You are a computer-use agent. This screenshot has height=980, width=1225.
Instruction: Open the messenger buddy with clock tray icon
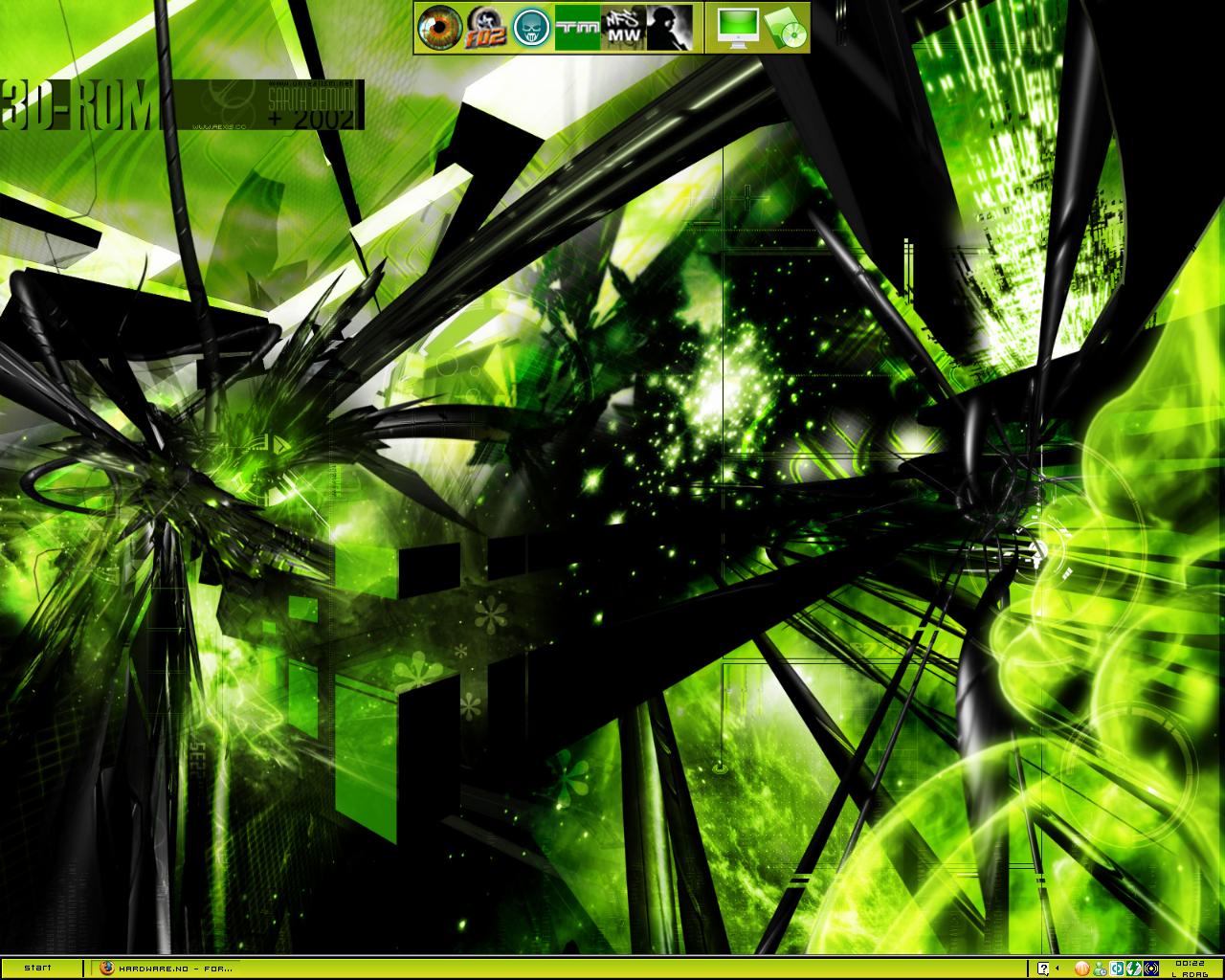[x=1100, y=969]
